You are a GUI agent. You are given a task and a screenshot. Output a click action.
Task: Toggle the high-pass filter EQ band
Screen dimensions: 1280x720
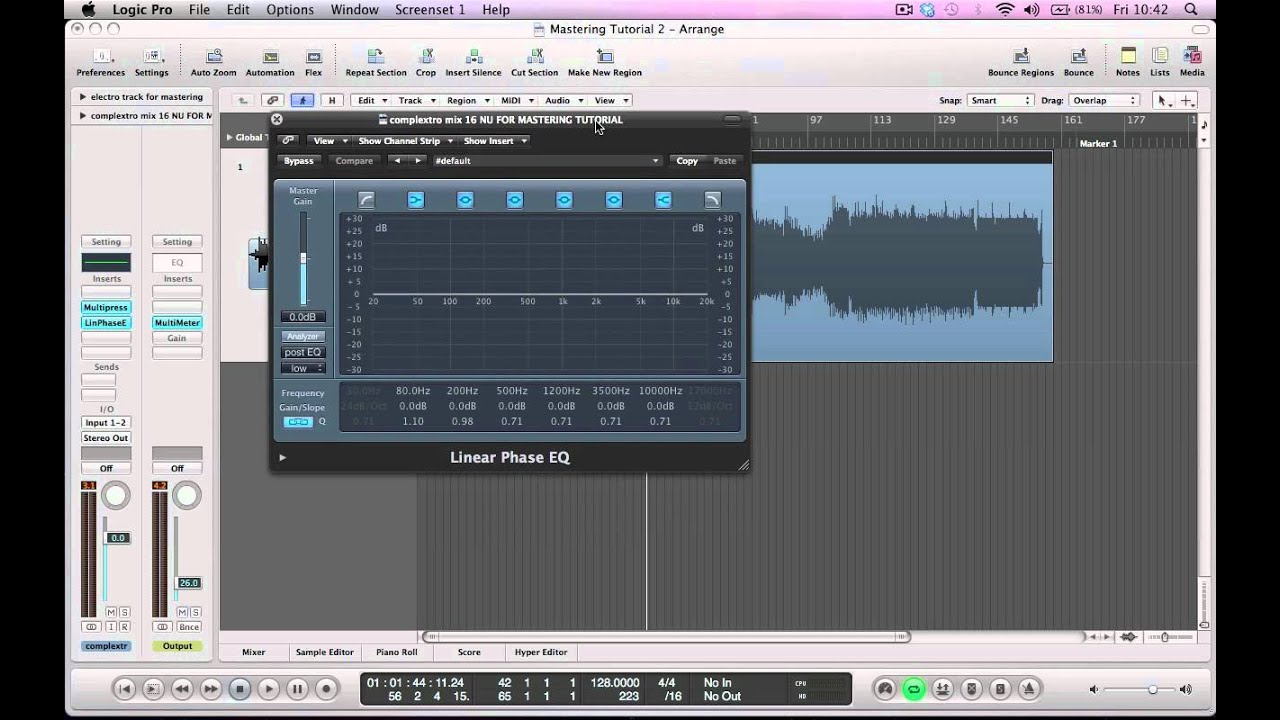click(366, 200)
